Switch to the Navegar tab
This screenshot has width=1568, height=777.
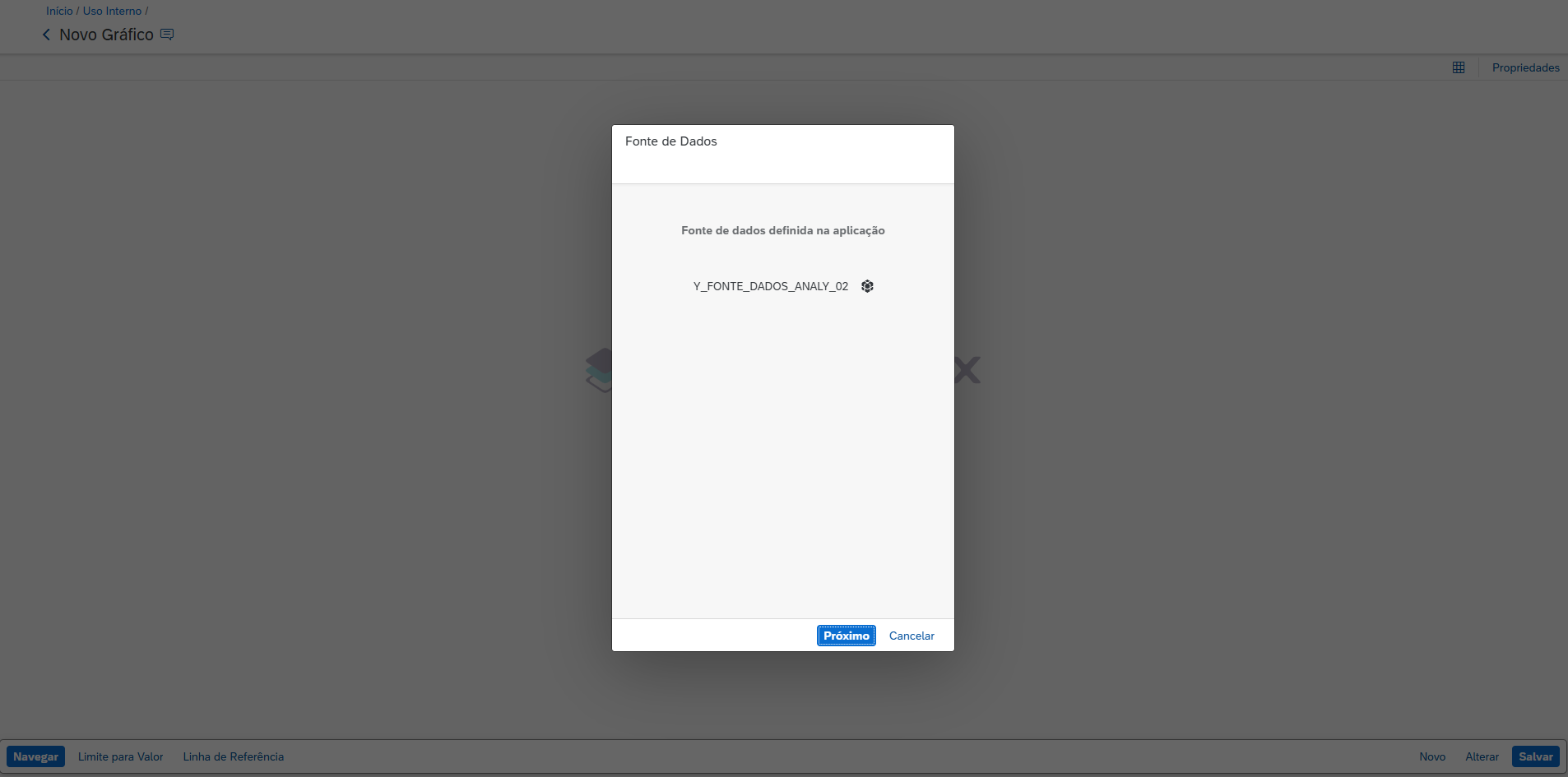(x=35, y=756)
